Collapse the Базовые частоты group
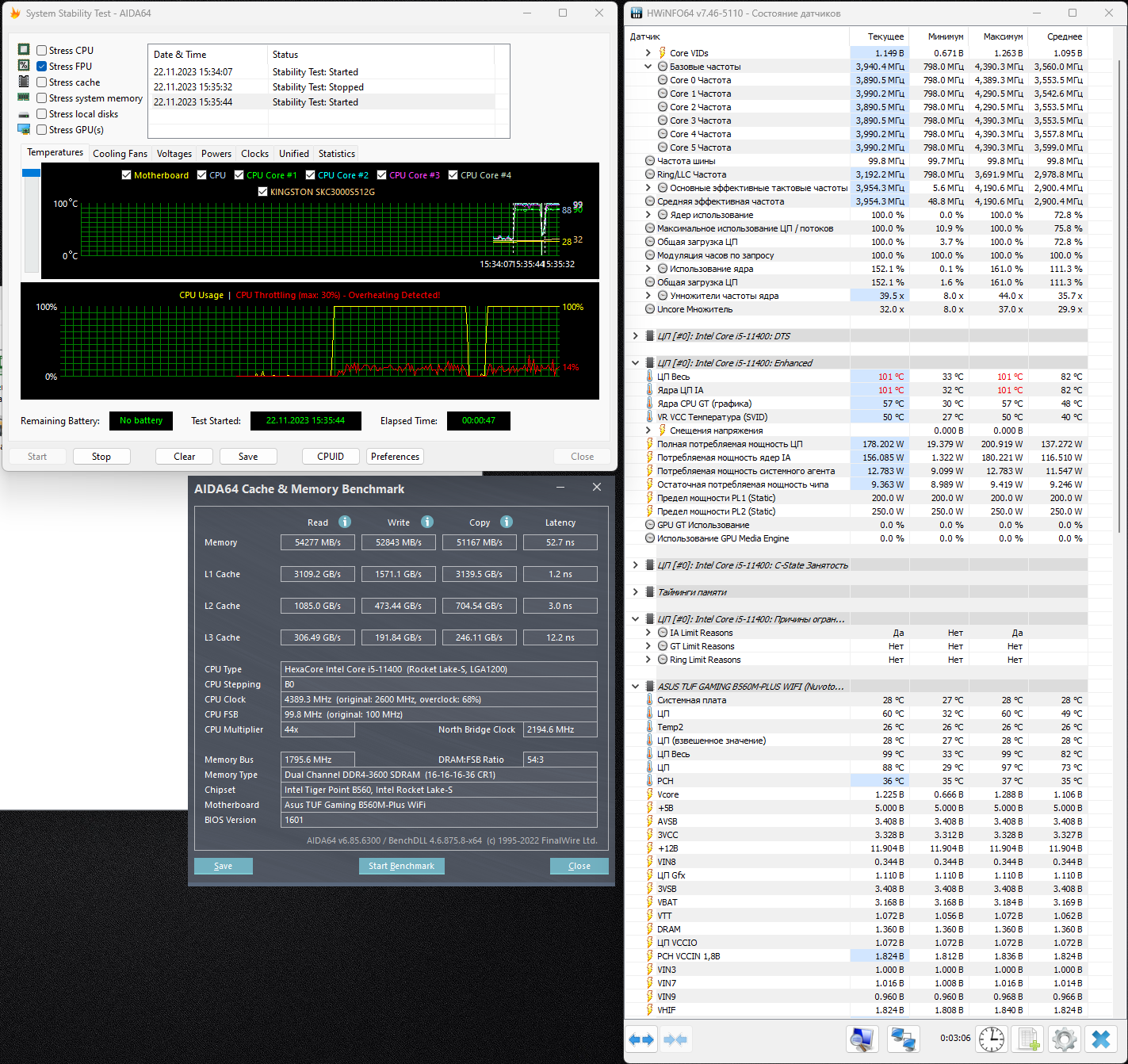The height and width of the screenshot is (1064, 1128). point(648,67)
